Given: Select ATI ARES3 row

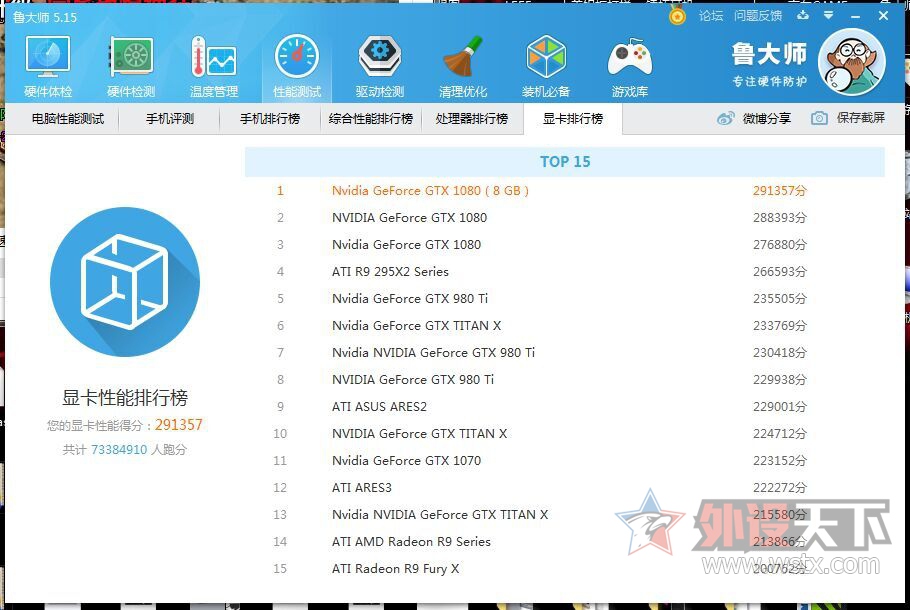Looking at the screenshot, I should (565, 488).
